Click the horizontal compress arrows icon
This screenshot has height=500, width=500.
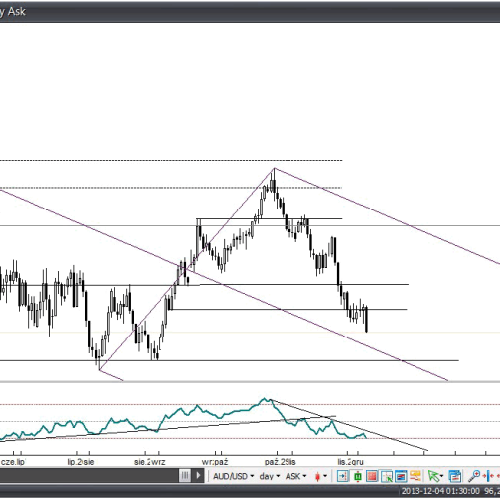click(488, 476)
